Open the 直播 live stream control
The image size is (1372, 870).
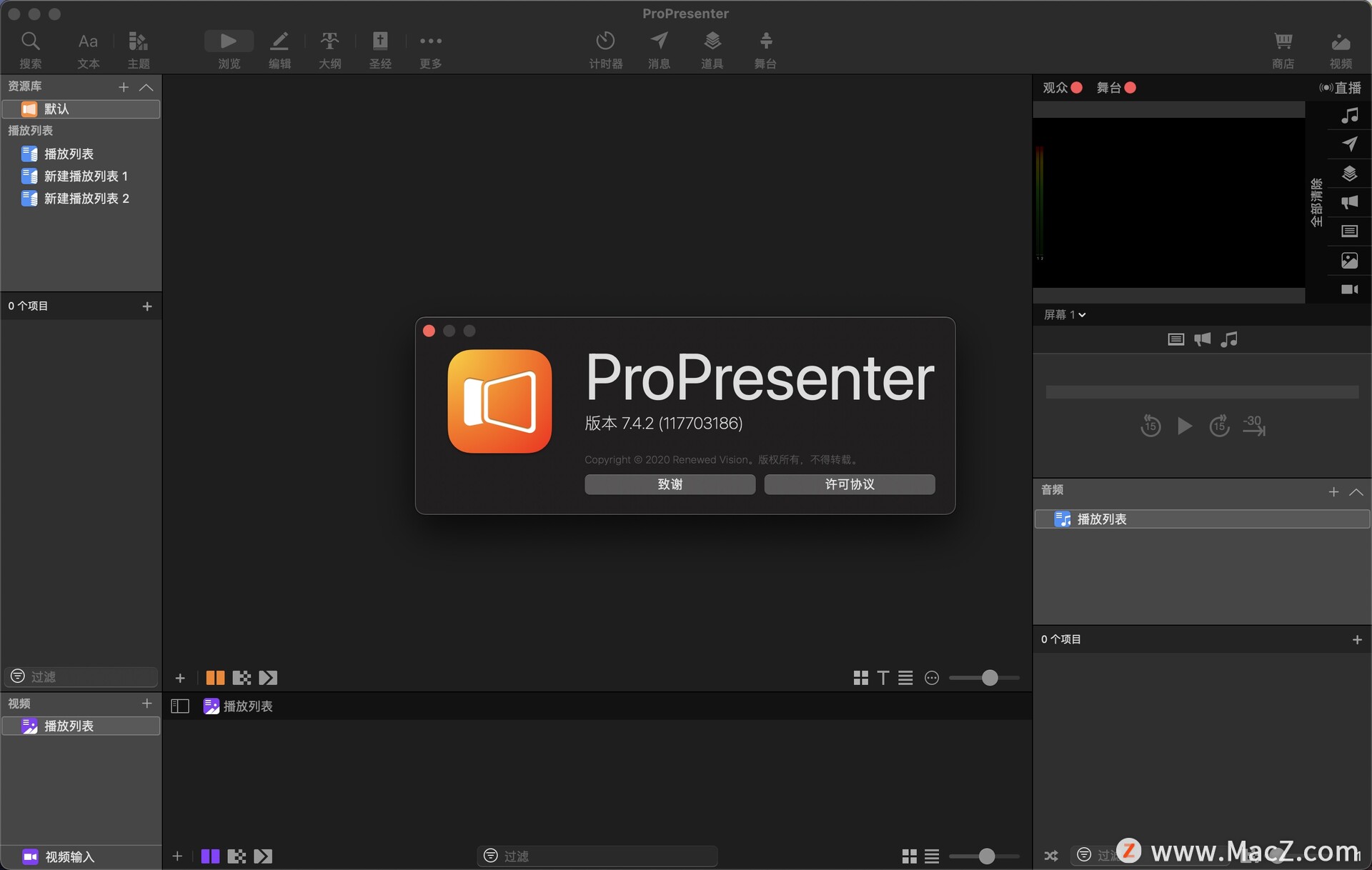coord(1341,87)
